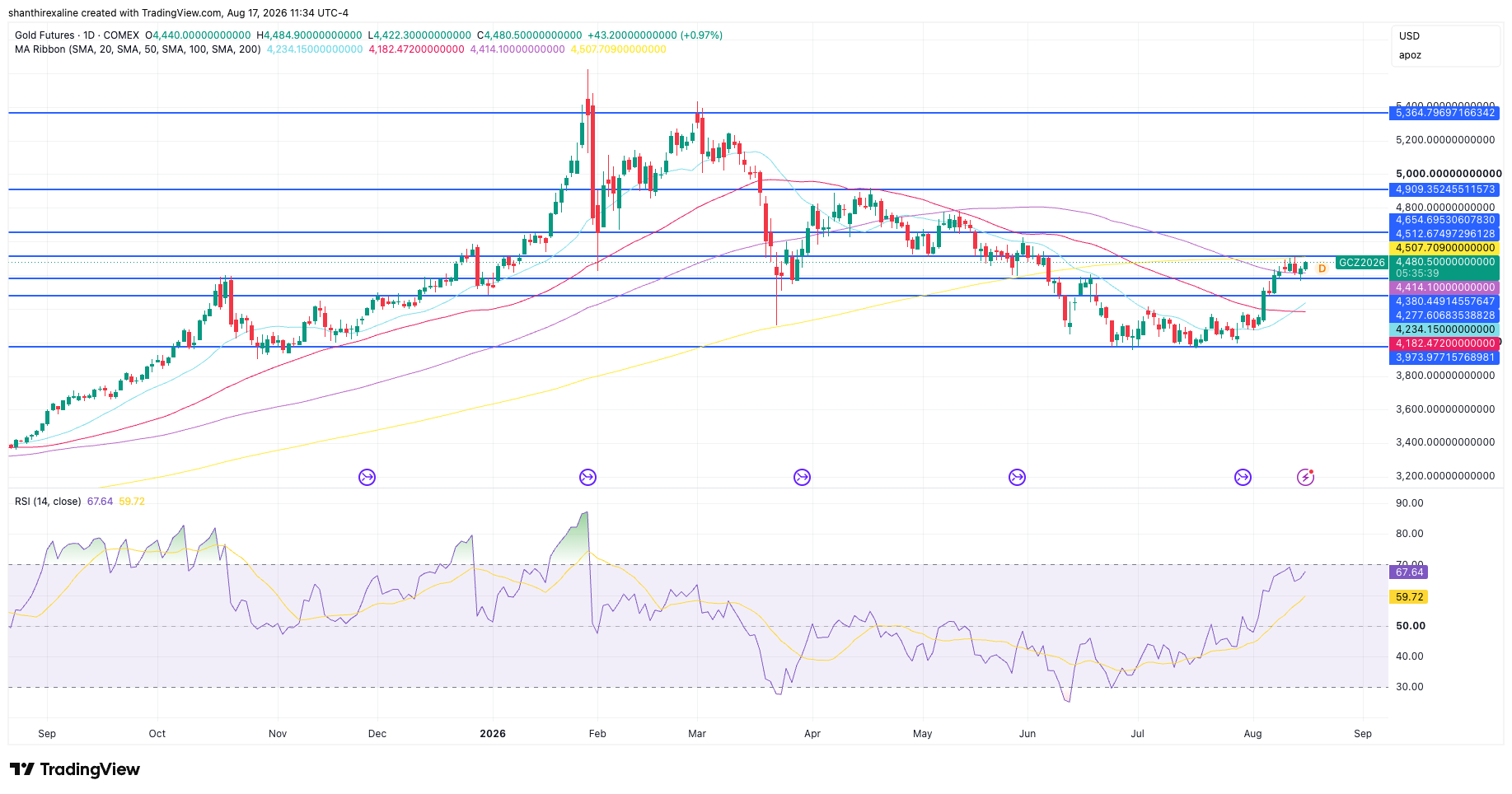Open the contract rollover marker just before Aug

(x=1243, y=477)
